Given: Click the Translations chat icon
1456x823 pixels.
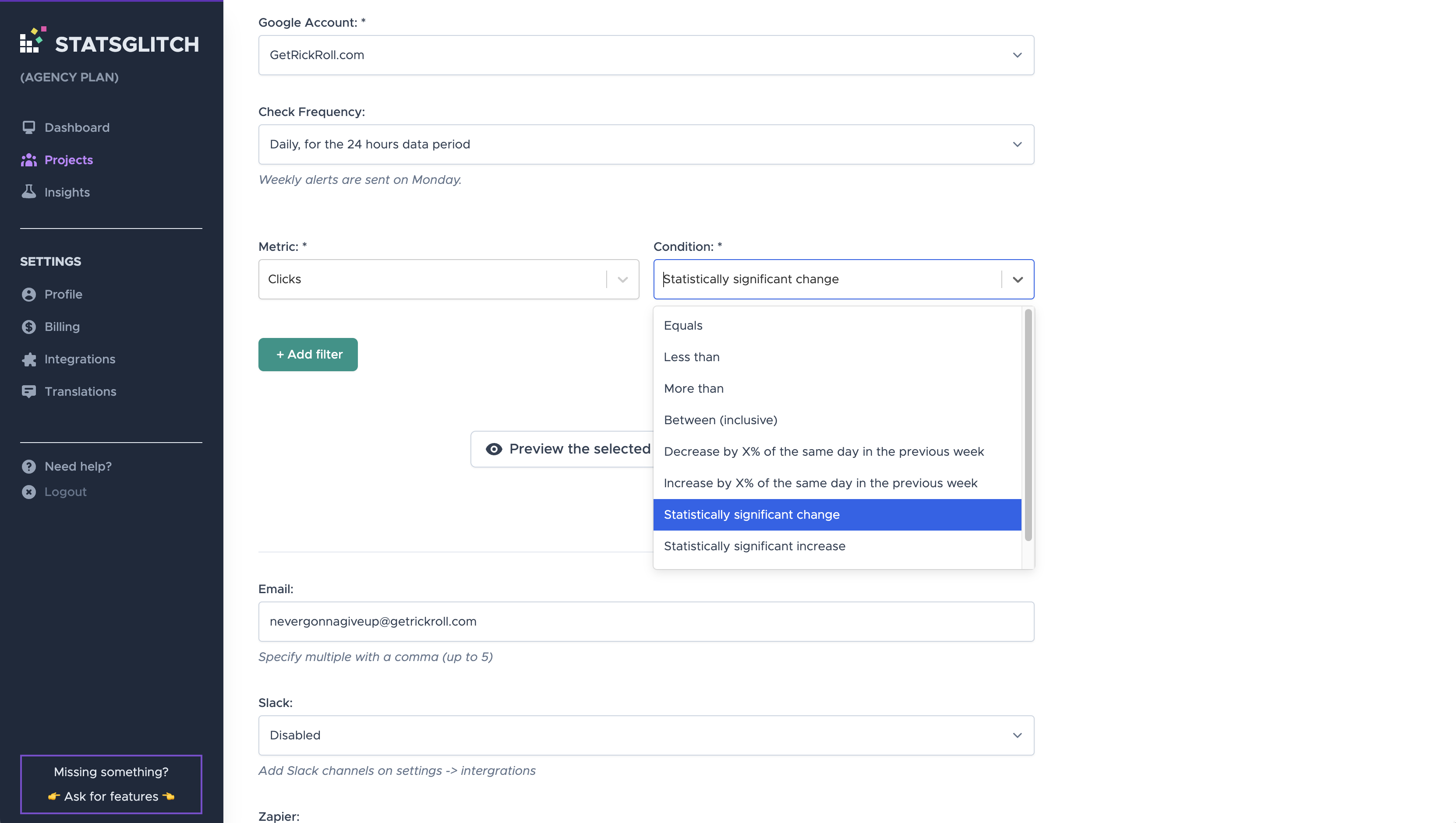Looking at the screenshot, I should (29, 392).
